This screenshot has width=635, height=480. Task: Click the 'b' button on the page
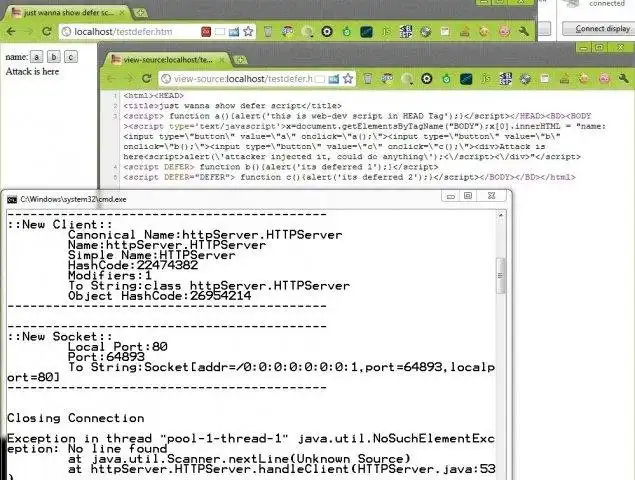pyautogui.click(x=53, y=57)
